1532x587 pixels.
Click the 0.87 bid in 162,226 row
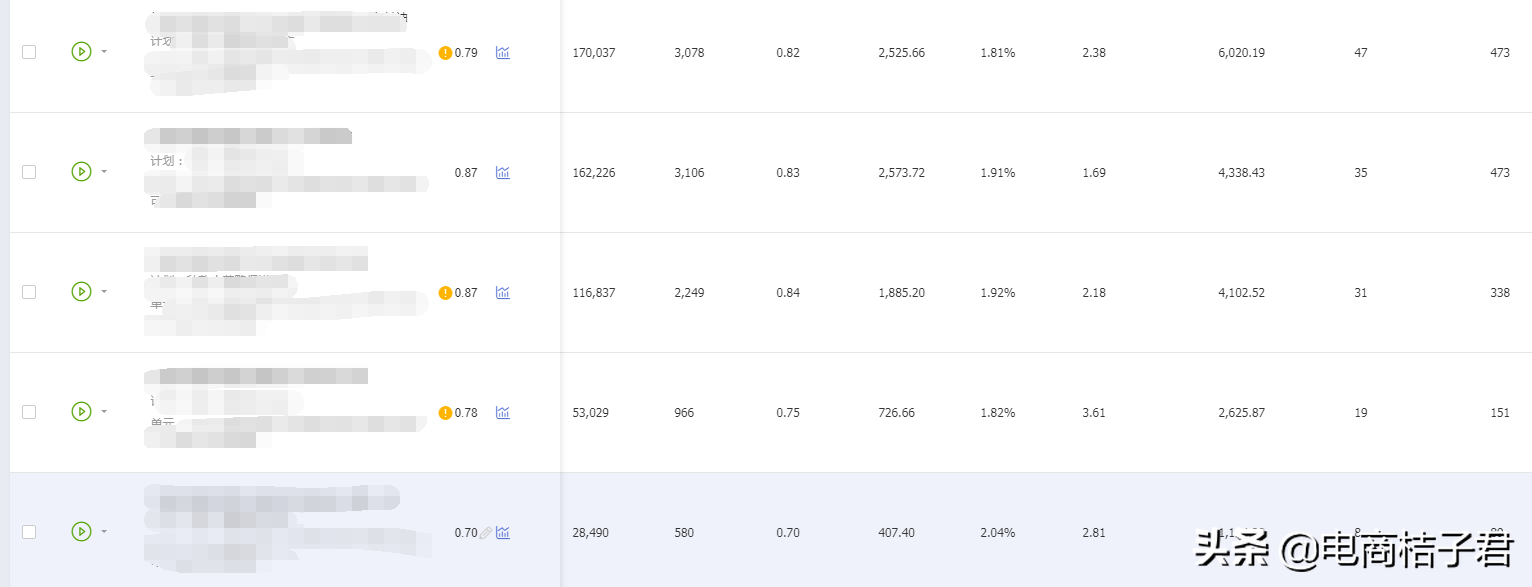point(466,173)
